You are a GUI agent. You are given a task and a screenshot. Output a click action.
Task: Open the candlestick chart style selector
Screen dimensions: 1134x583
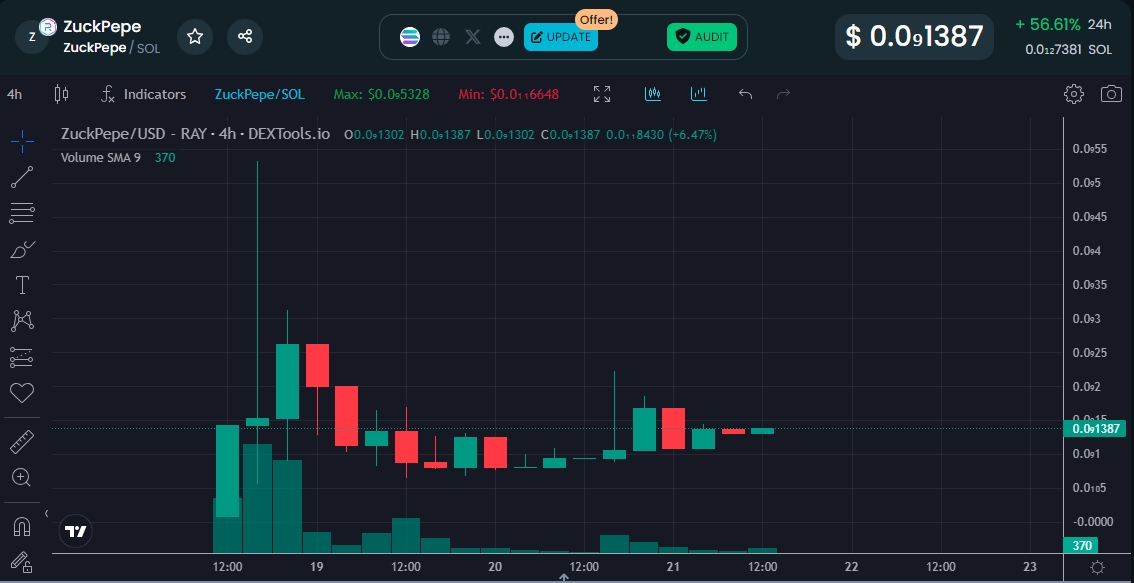pos(61,94)
